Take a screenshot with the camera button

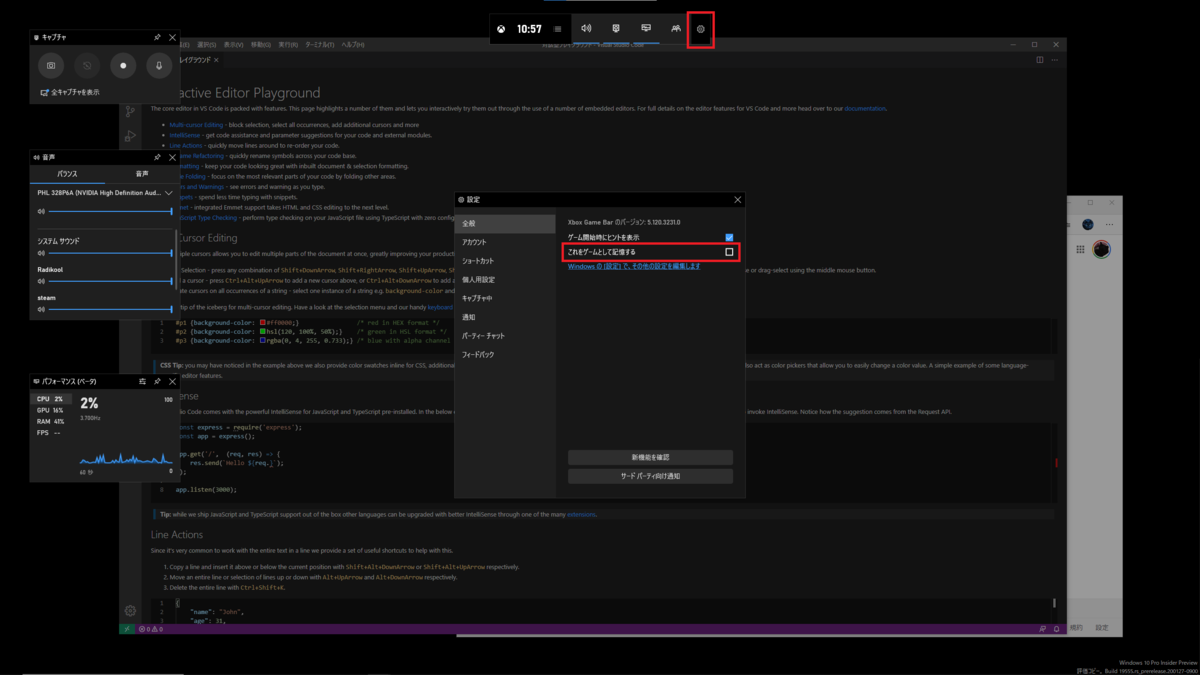tap(51, 65)
